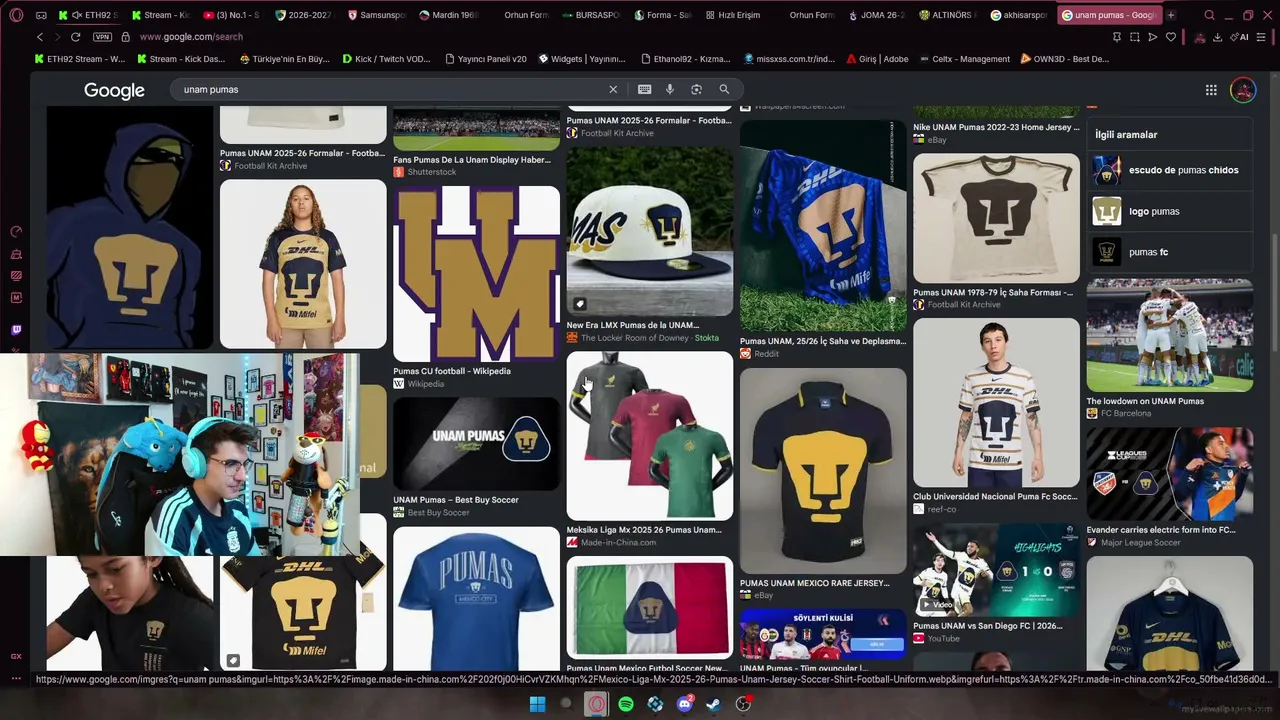Select related search 'pumas fc'

1170,252
